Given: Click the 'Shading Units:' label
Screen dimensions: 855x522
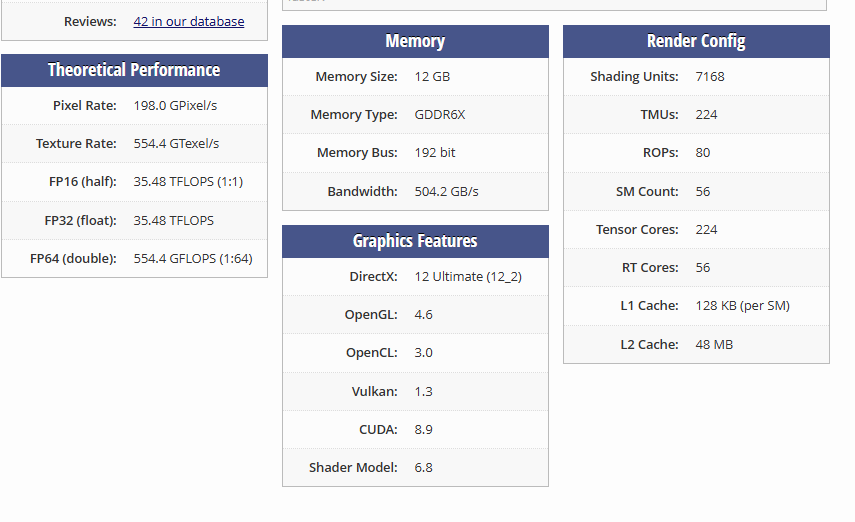Looking at the screenshot, I should [x=634, y=76].
